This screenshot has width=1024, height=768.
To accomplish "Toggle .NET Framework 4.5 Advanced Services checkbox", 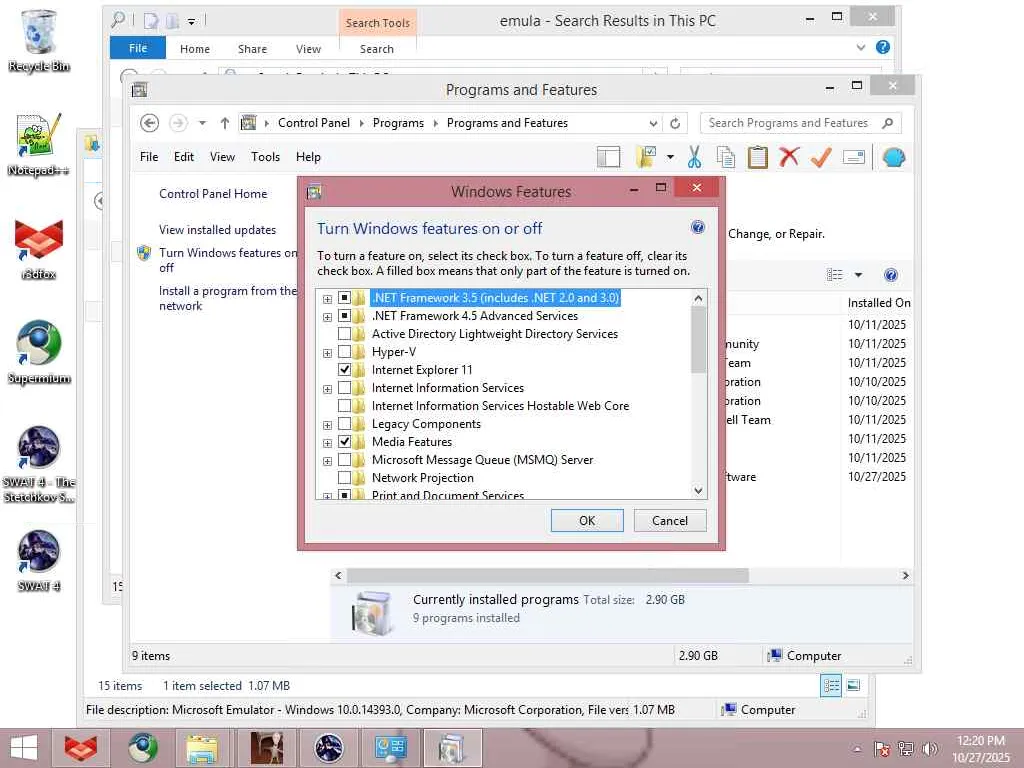I will point(344,316).
